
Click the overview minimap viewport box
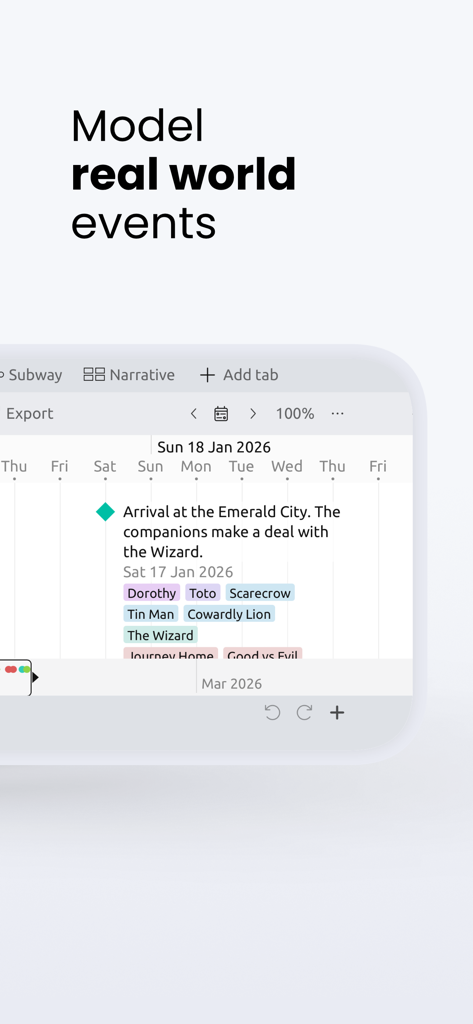pyautogui.click(x=16, y=677)
